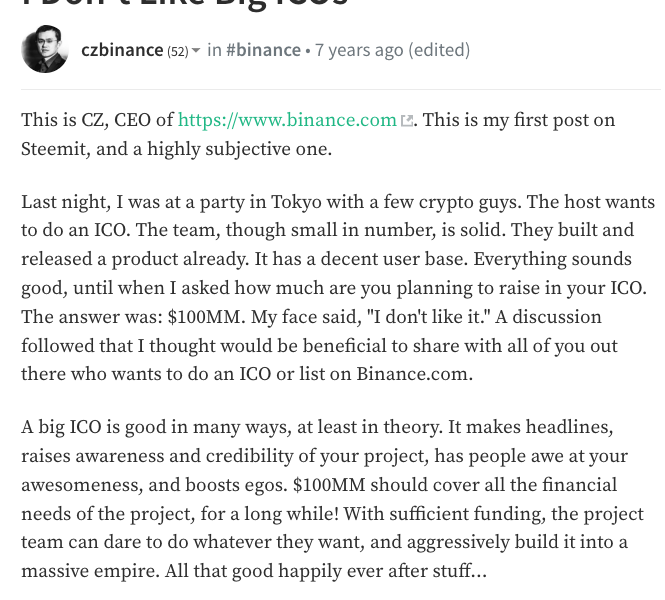The height and width of the screenshot is (600, 665).
Task: Click the czbinance author name
Action: pos(122,50)
